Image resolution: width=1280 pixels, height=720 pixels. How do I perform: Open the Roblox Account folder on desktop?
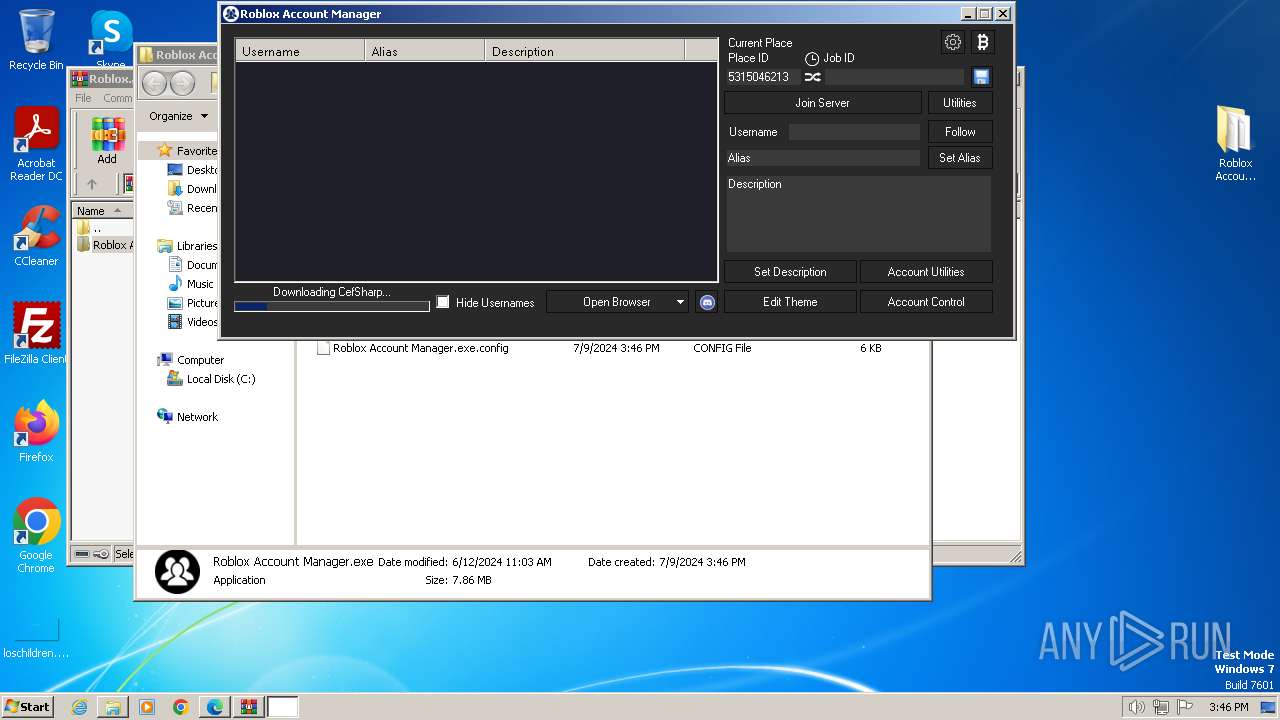1235,143
